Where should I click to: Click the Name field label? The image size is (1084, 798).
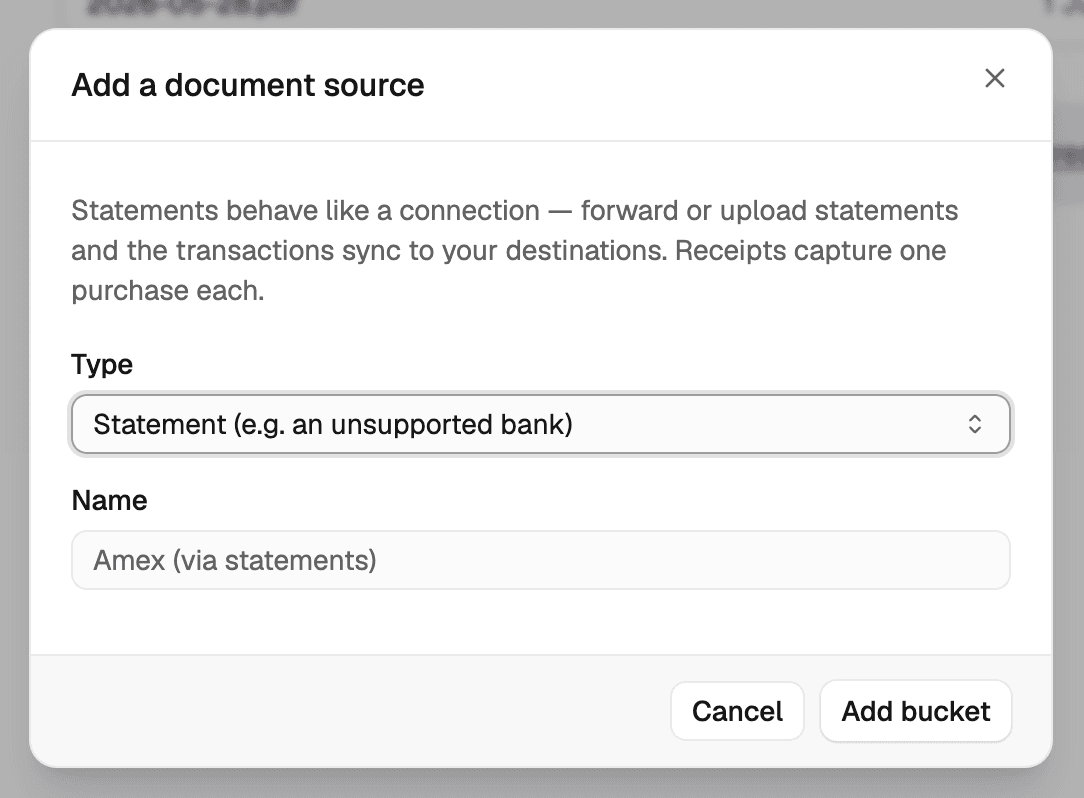109,500
